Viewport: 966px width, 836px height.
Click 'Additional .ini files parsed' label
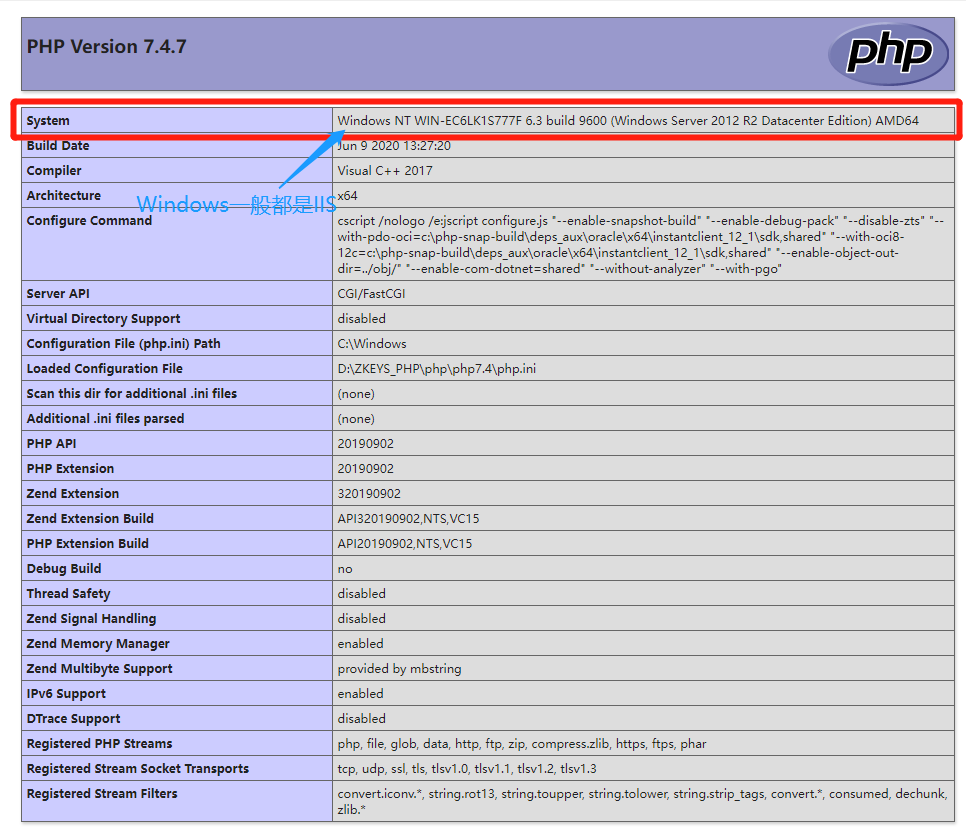pyautogui.click(x=105, y=419)
